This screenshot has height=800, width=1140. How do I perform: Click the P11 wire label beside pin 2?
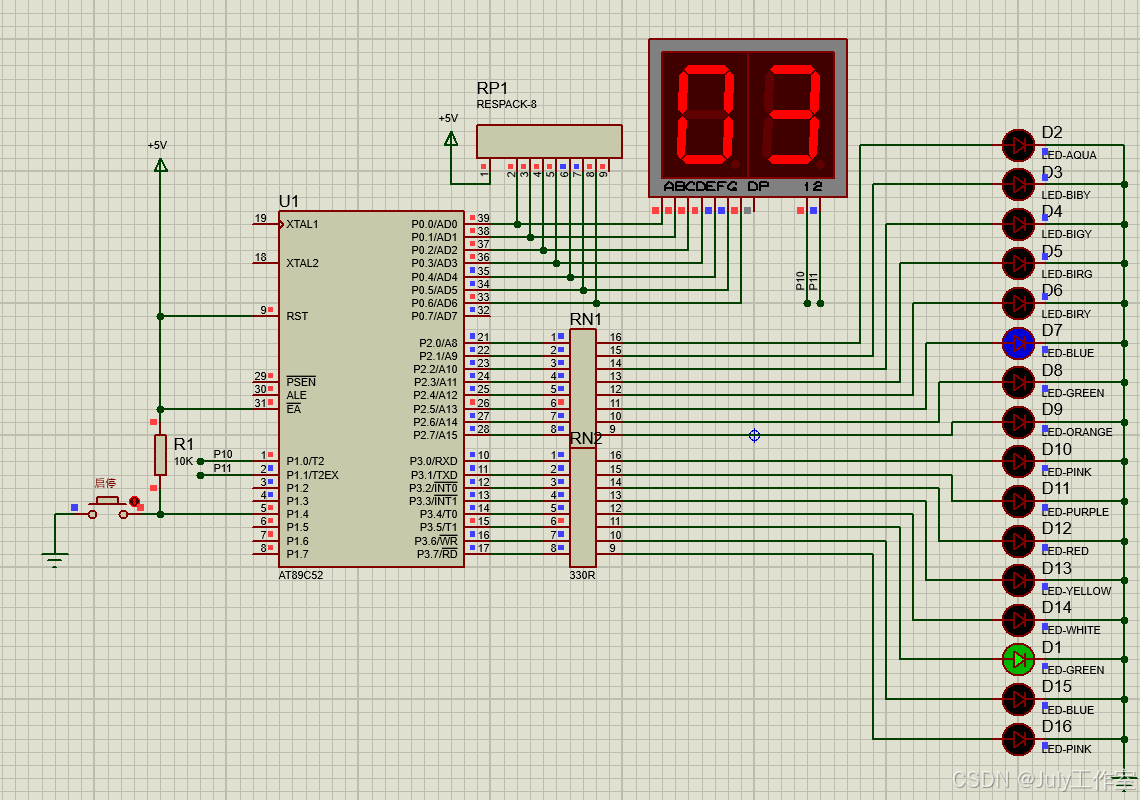222,468
